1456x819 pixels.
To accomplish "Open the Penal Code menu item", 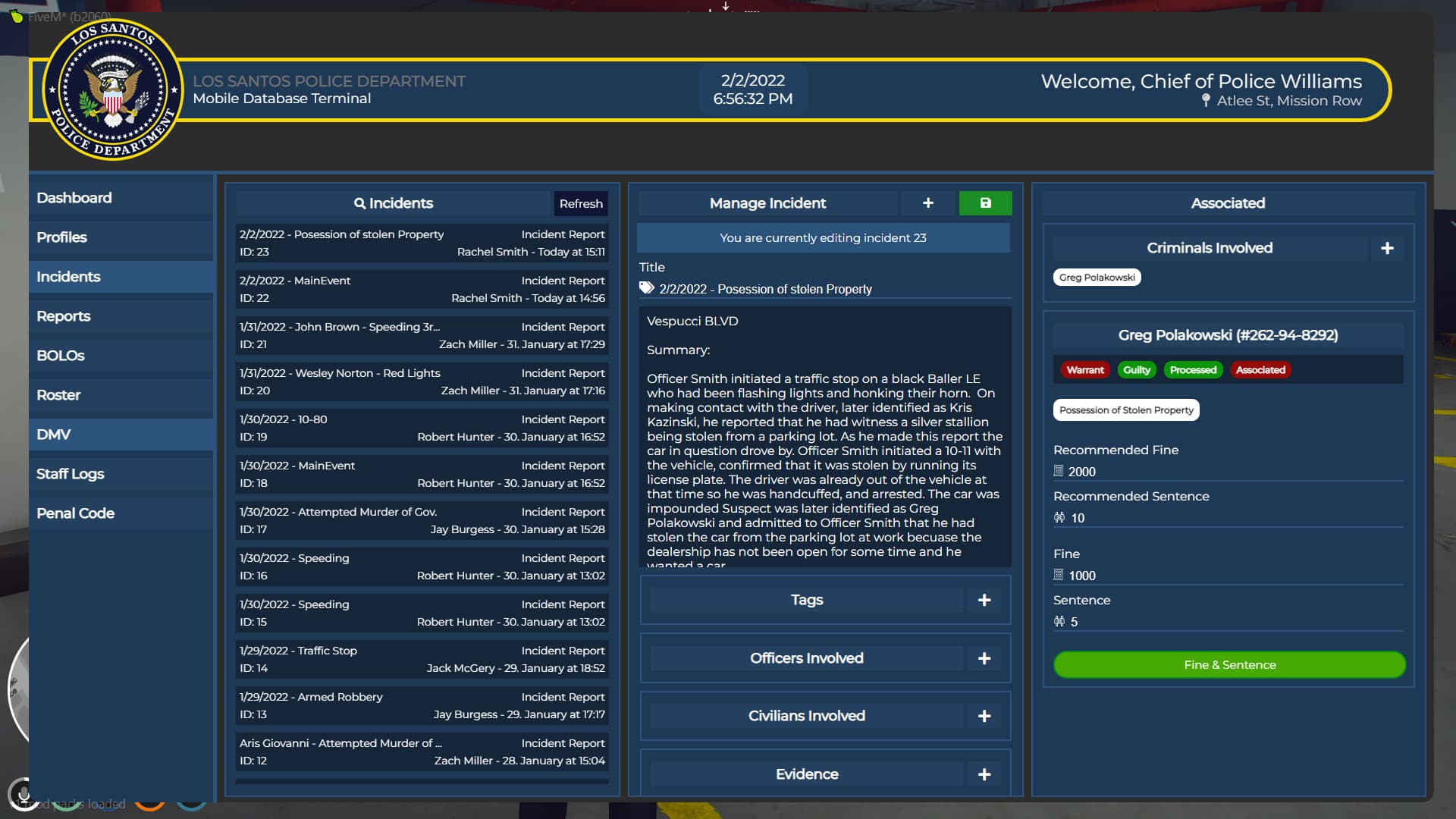I will pyautogui.click(x=76, y=513).
